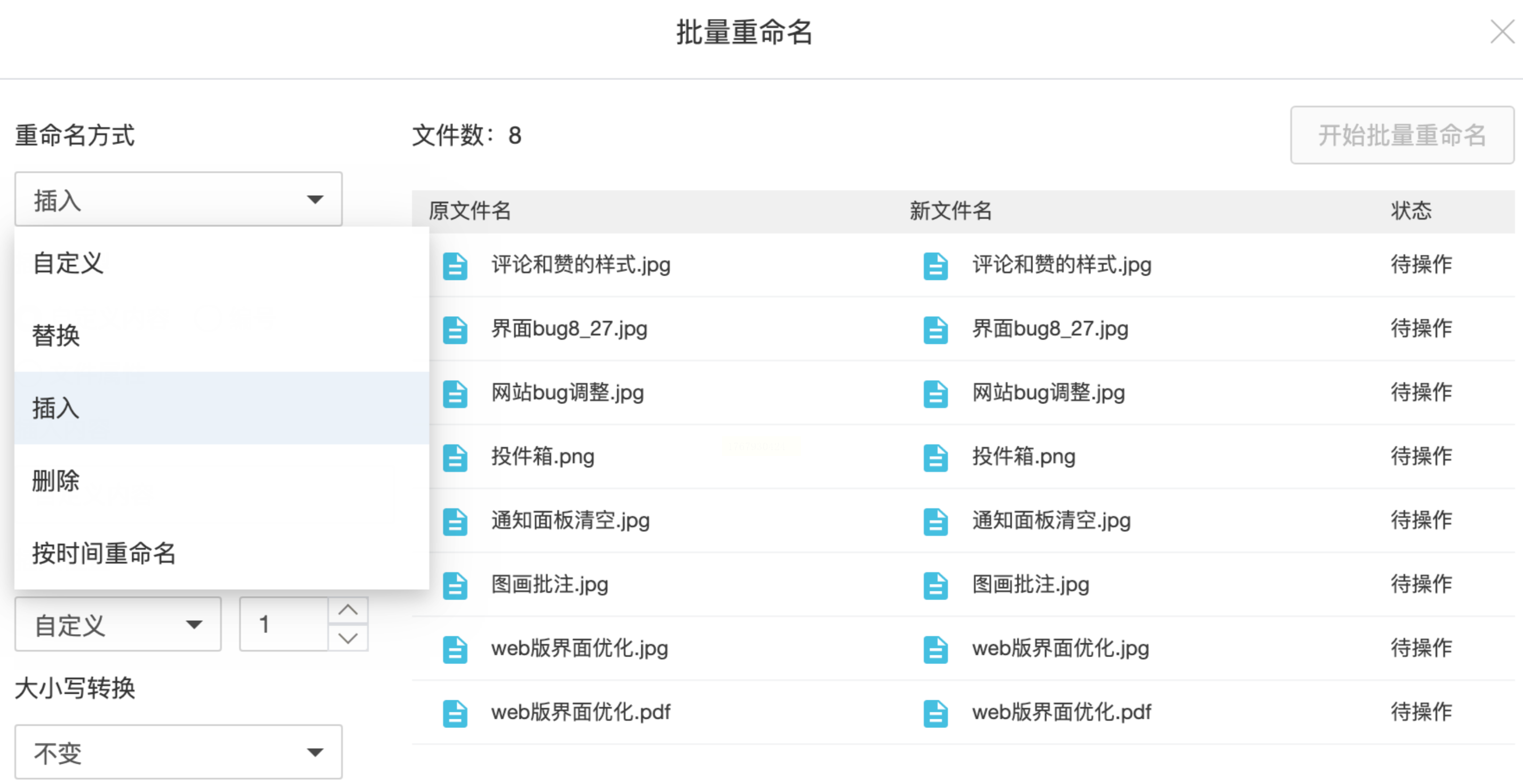Image resolution: width=1523 pixels, height=784 pixels.
Task: Click file icon beside original 评论和赞的样式.jpg
Action: coord(455,265)
